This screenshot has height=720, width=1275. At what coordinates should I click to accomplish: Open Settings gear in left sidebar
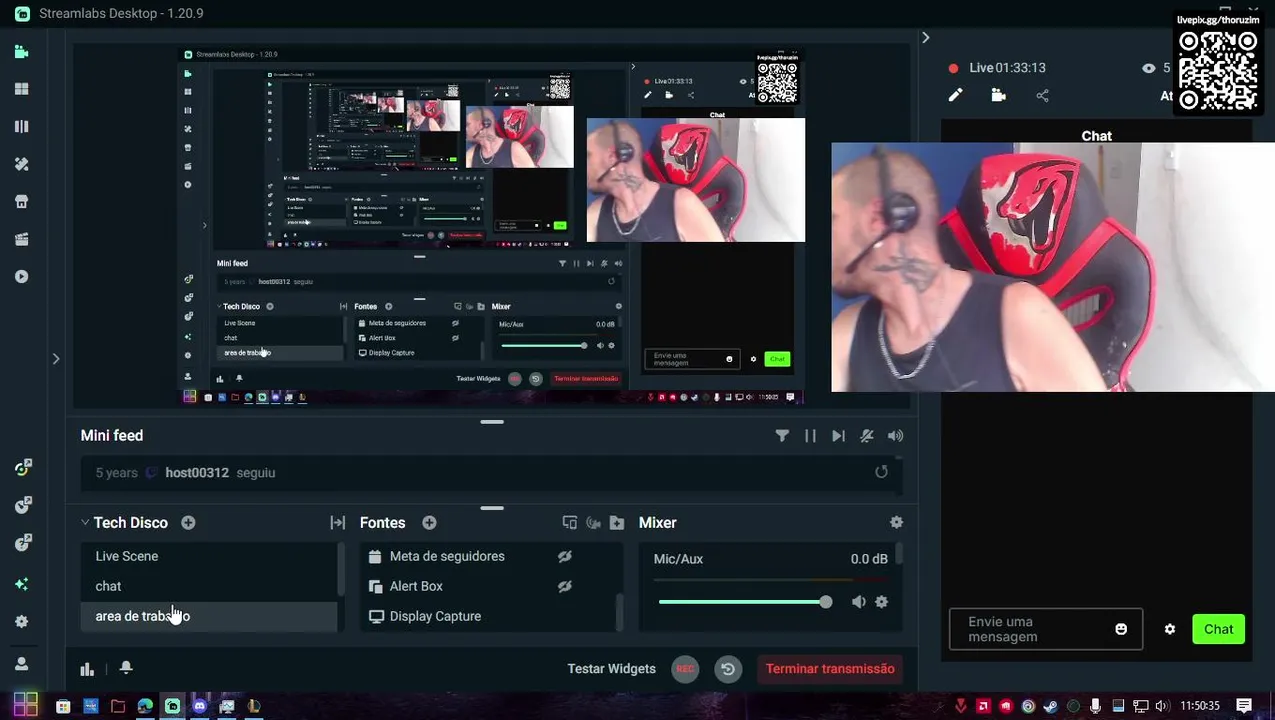click(21, 622)
